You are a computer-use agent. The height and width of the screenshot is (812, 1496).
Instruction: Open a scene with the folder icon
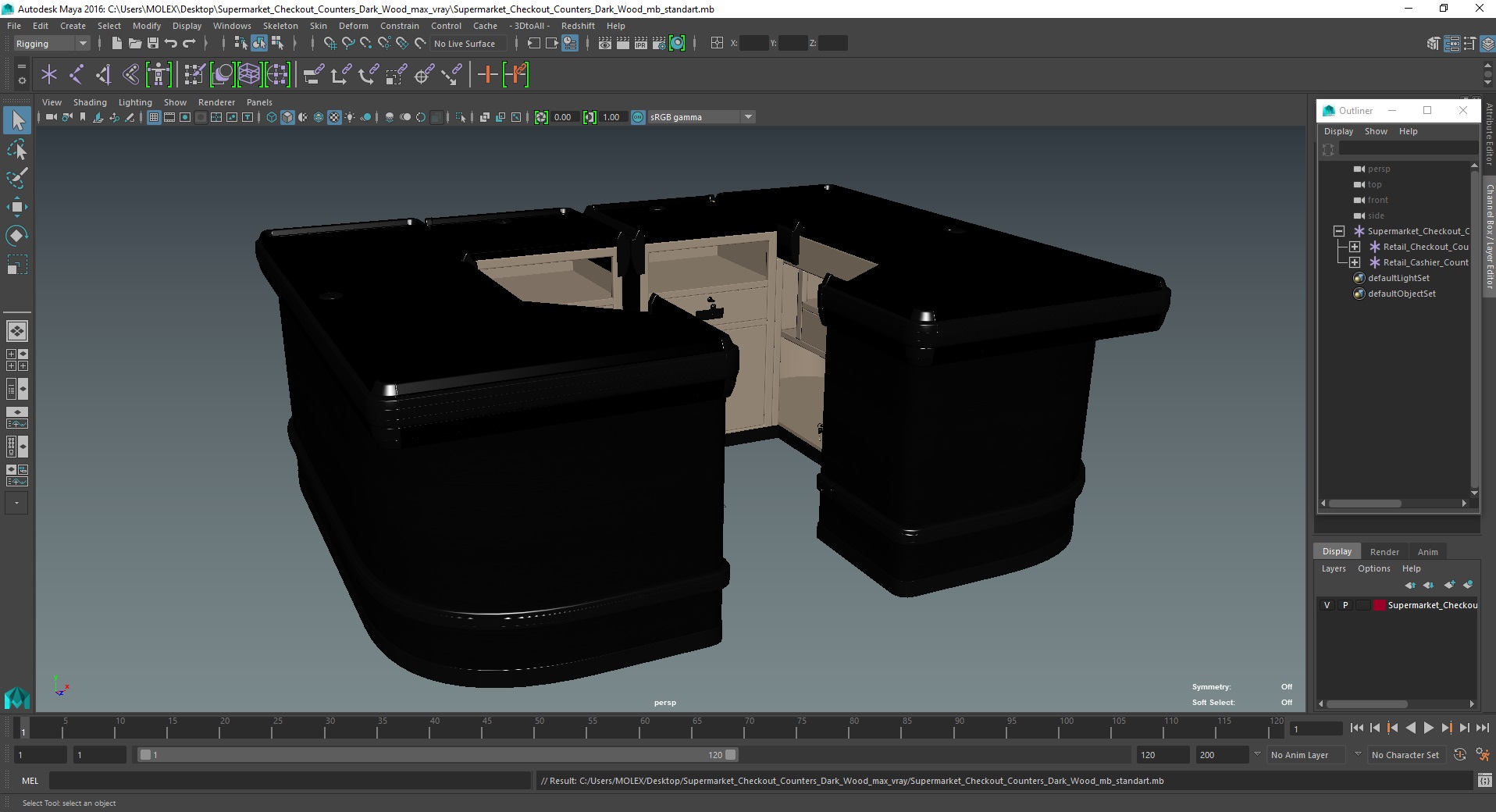[135, 44]
